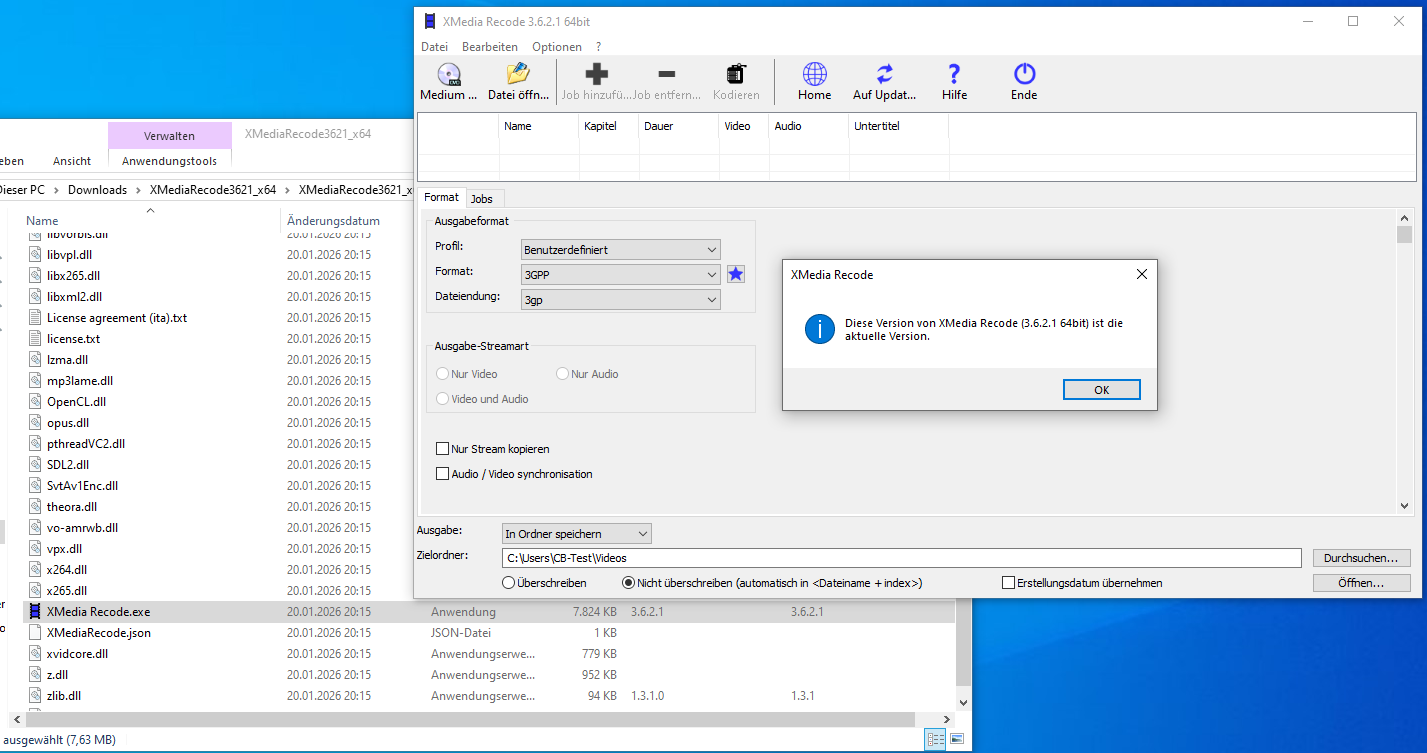Click the chevron after Dieser PC in path
The image size is (1427, 753).
click(56, 189)
